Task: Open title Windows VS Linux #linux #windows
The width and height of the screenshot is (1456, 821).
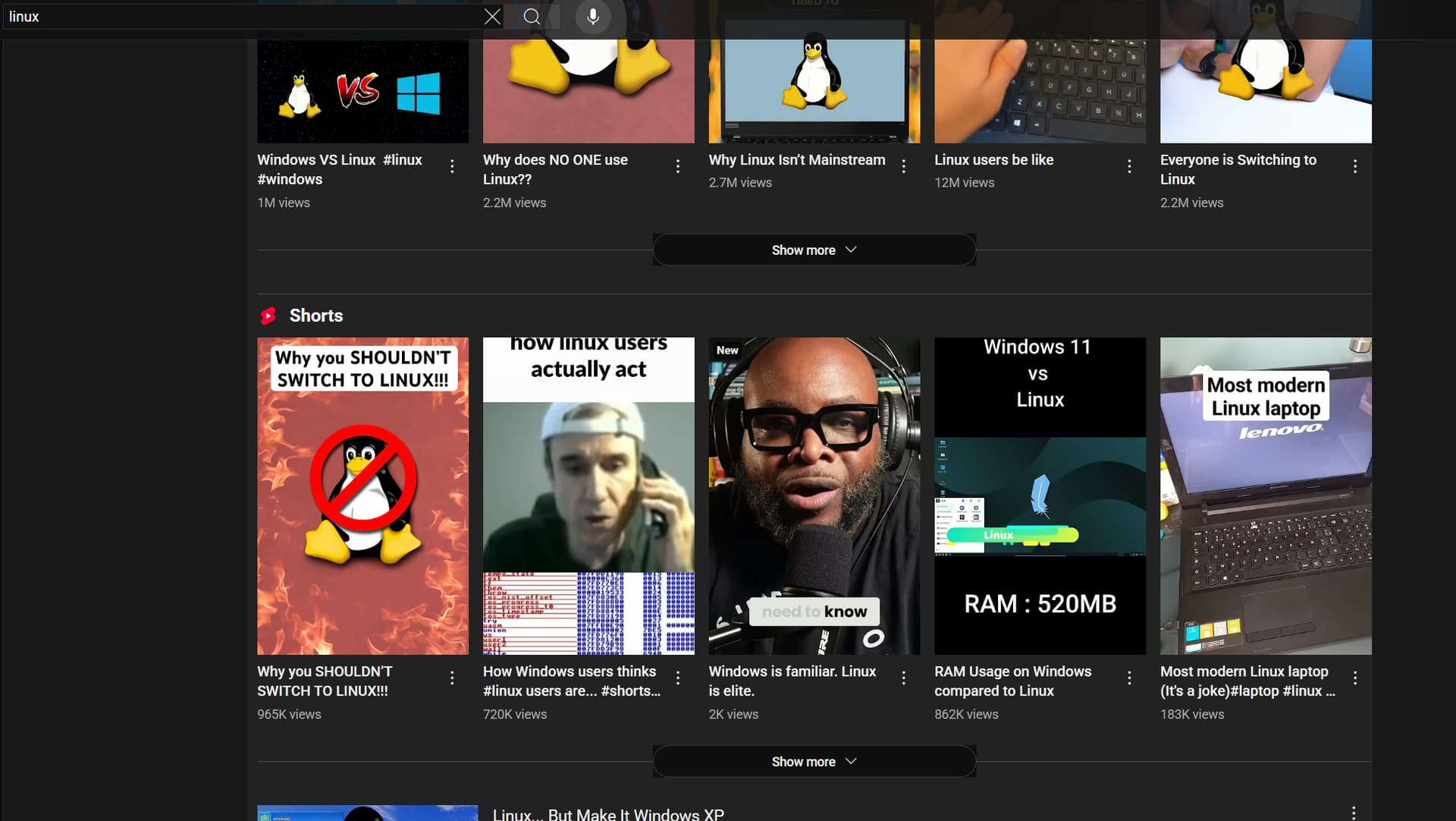Action: click(340, 169)
